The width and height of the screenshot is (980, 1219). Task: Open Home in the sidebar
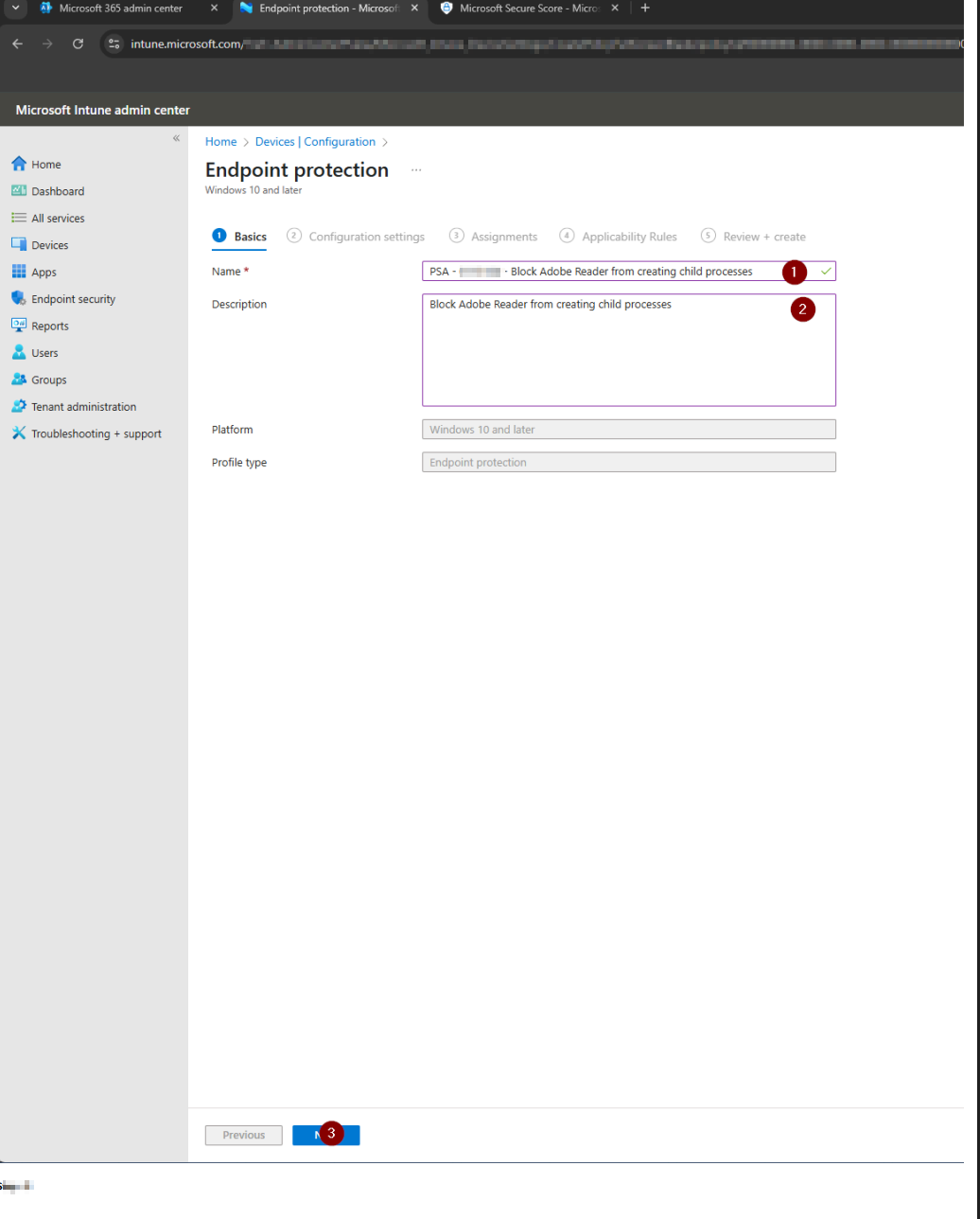tap(36, 164)
